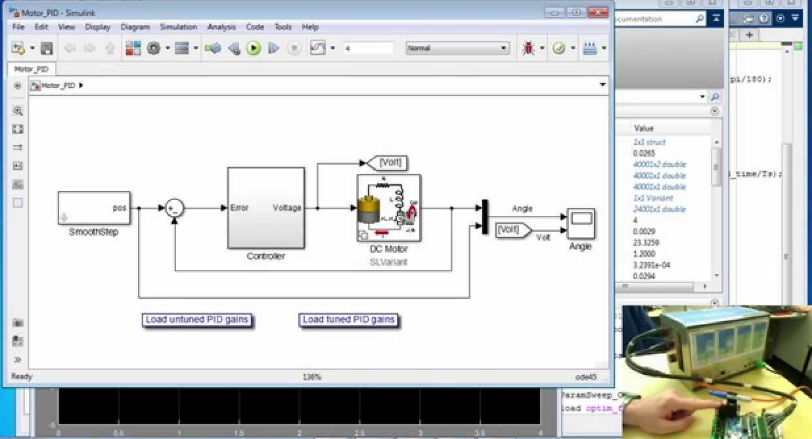The height and width of the screenshot is (439, 812).
Task: Click the palette icon below image annotation
Action: (18, 184)
